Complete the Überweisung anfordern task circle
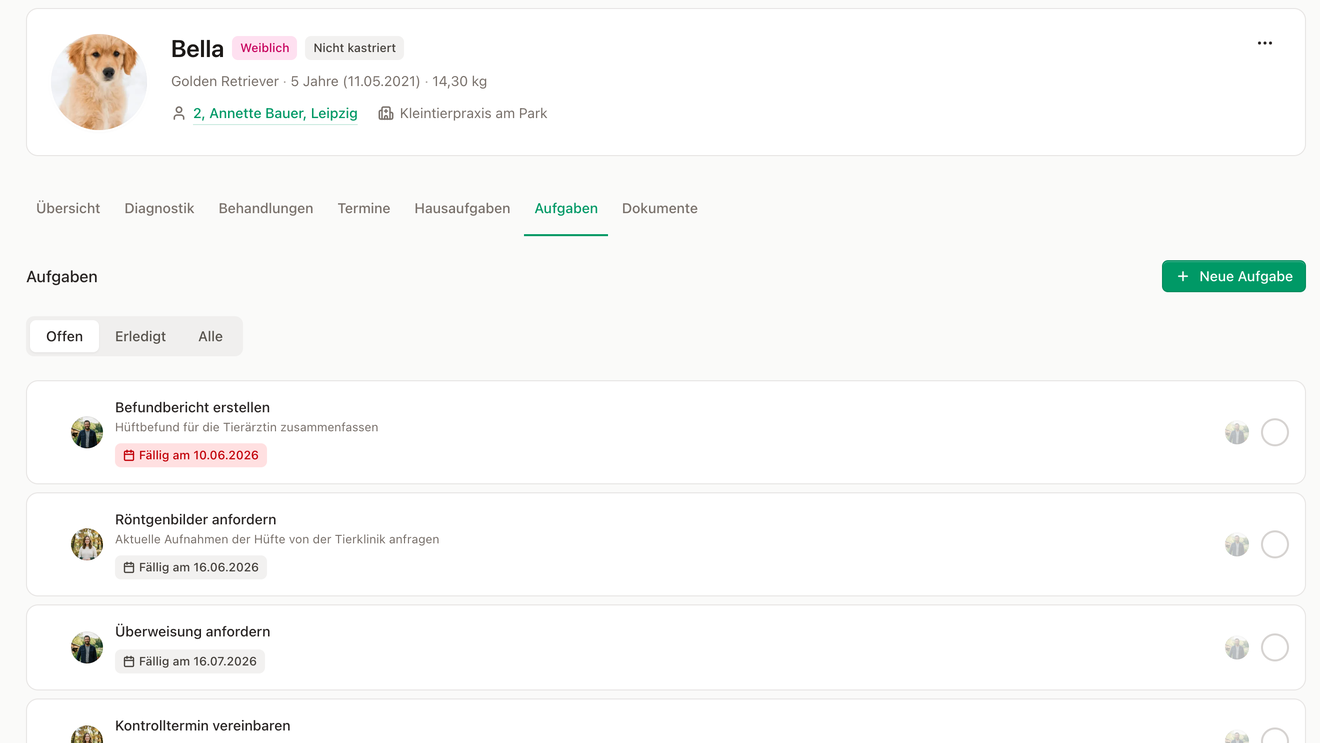This screenshot has width=1320, height=743. [x=1275, y=647]
